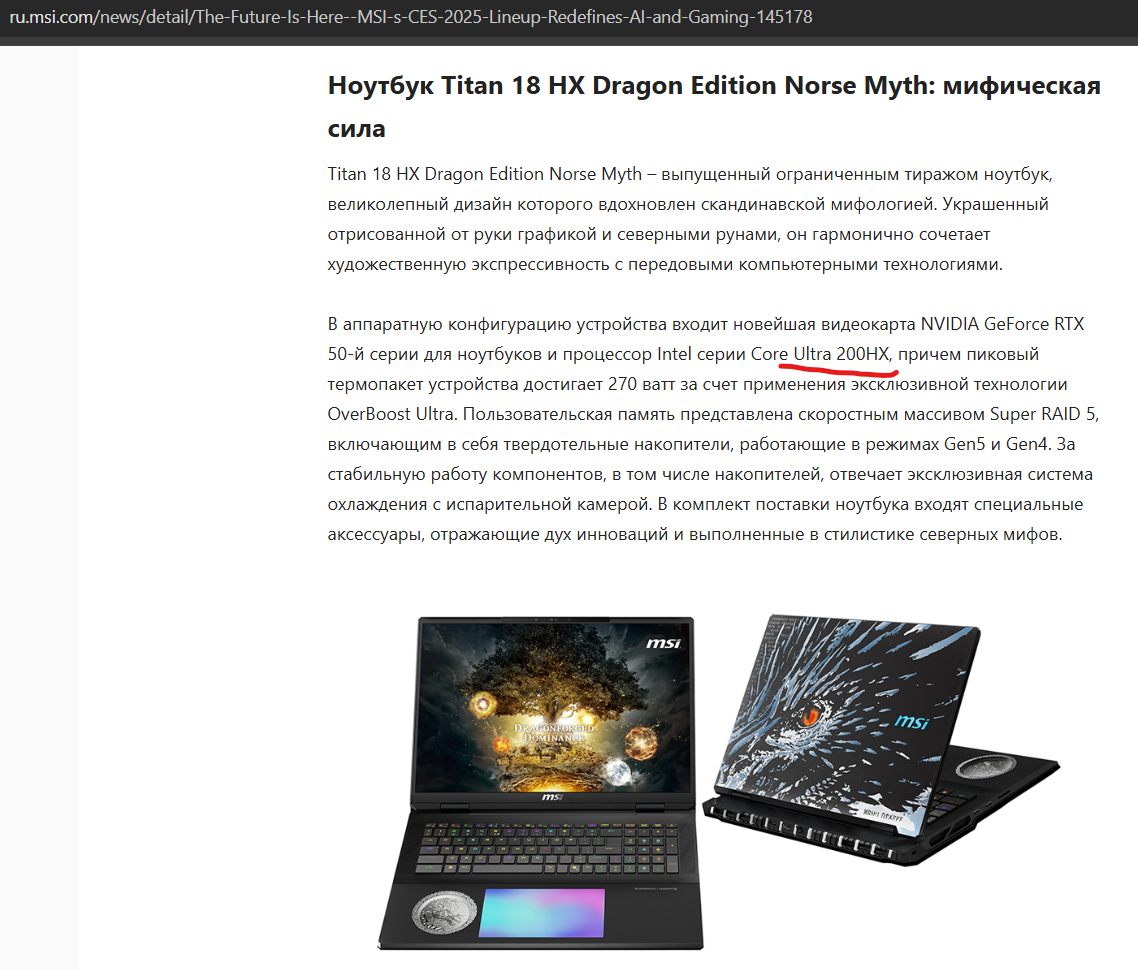
Task: Click the text 'Gen5 и Gen4'
Action: 996,444
